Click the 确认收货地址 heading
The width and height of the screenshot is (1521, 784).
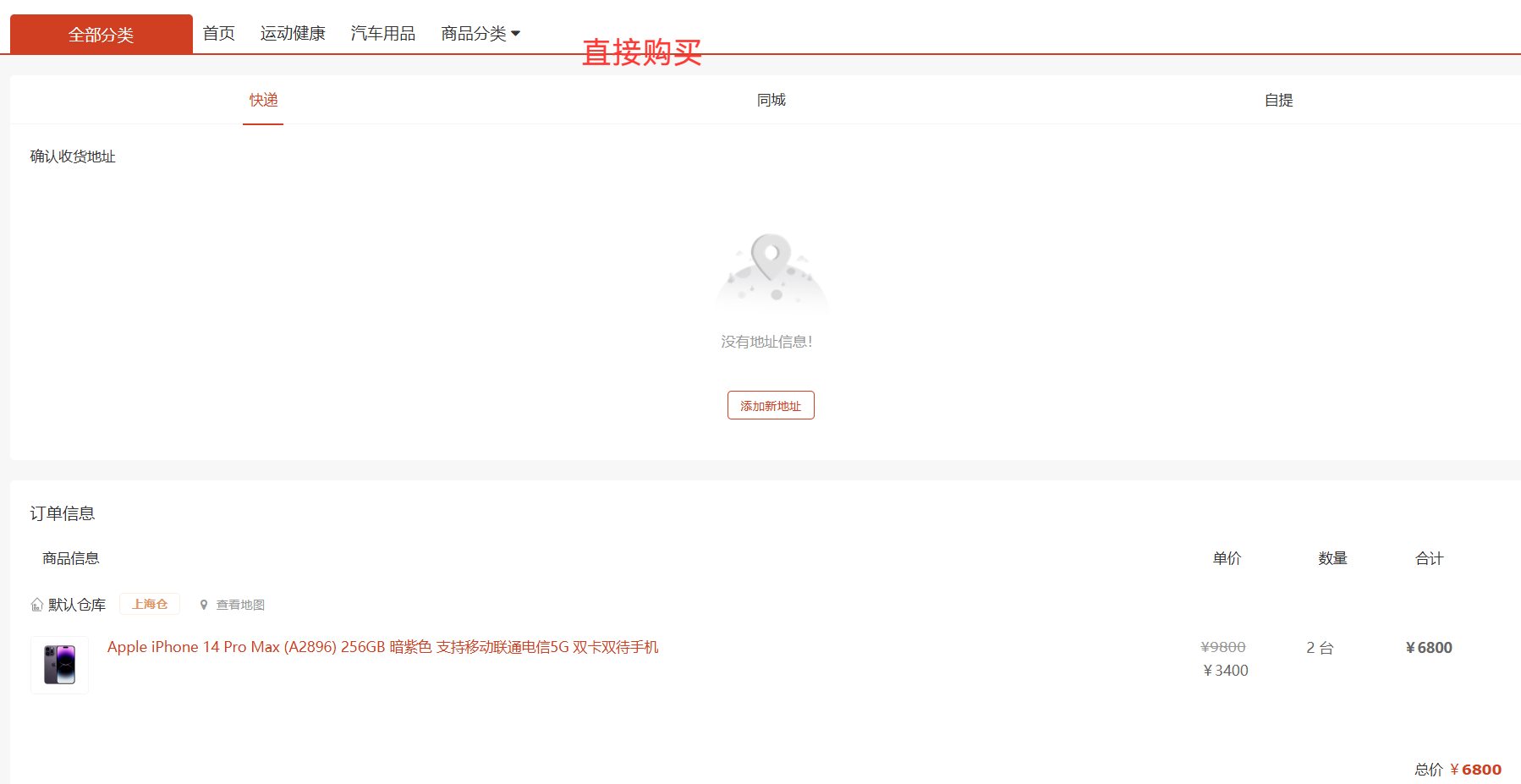73,156
